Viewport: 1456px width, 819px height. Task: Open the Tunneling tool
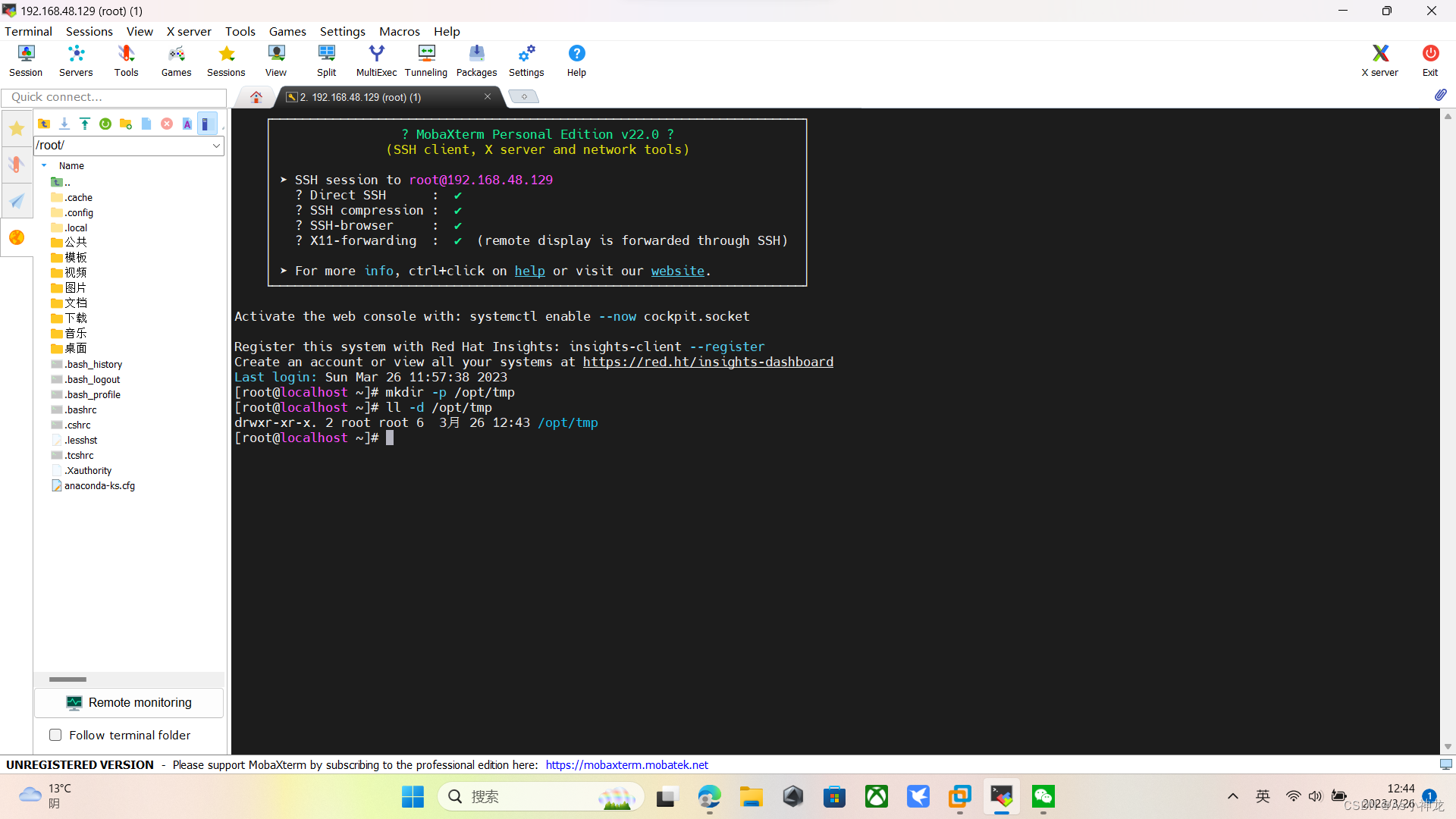[425, 61]
